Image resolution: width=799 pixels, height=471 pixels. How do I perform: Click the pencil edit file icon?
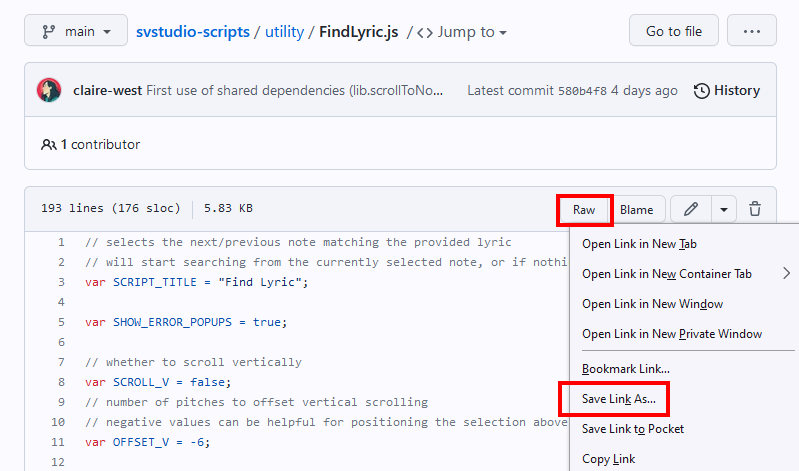tap(690, 209)
